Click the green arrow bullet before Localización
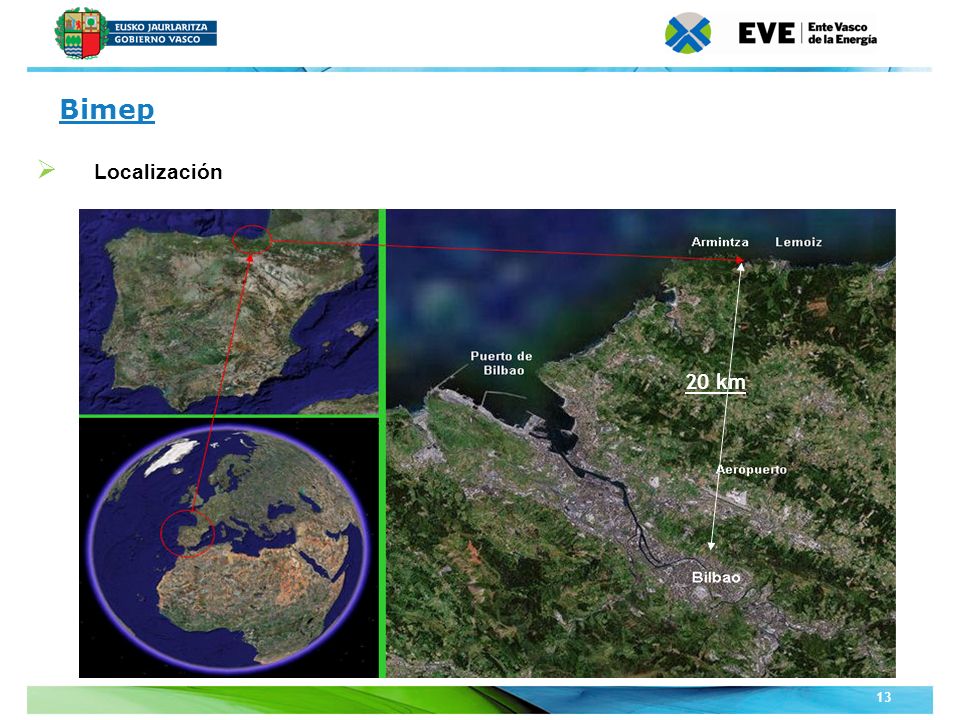This screenshot has height=720, width=960. click(47, 169)
